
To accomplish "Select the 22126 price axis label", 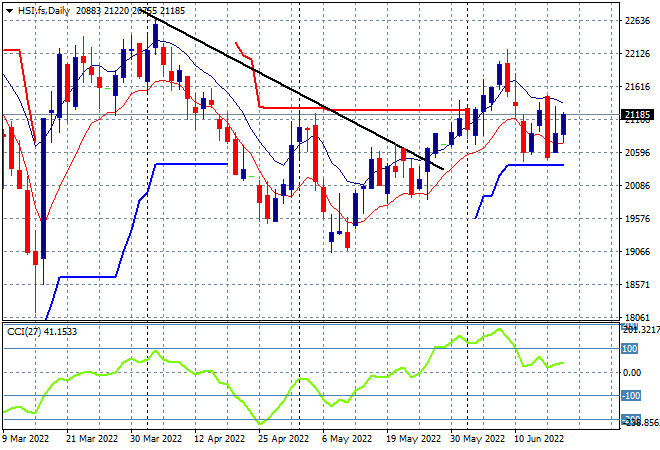I will (x=637, y=54).
